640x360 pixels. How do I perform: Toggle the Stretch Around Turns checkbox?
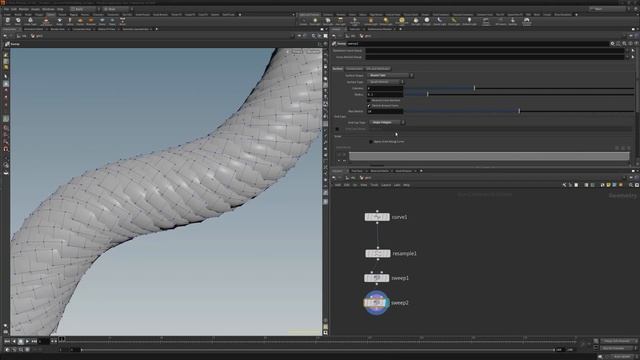click(369, 106)
